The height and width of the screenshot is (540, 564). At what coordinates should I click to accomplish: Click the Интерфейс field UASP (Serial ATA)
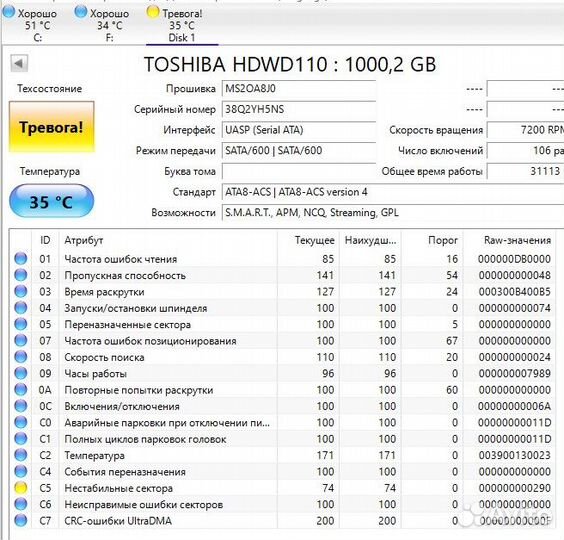point(299,130)
